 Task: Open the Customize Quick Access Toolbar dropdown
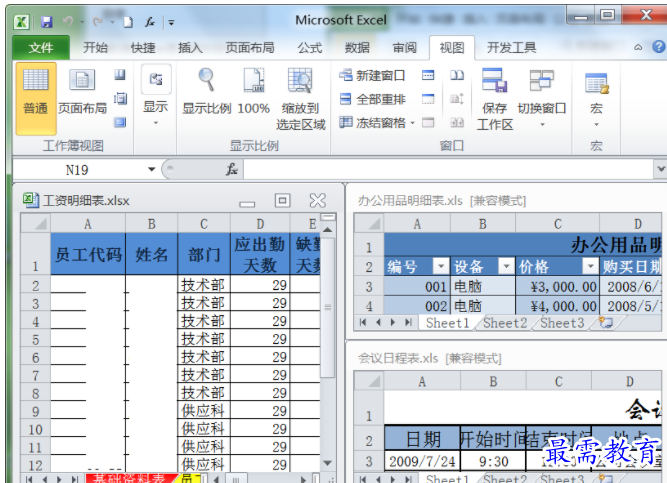pos(171,22)
